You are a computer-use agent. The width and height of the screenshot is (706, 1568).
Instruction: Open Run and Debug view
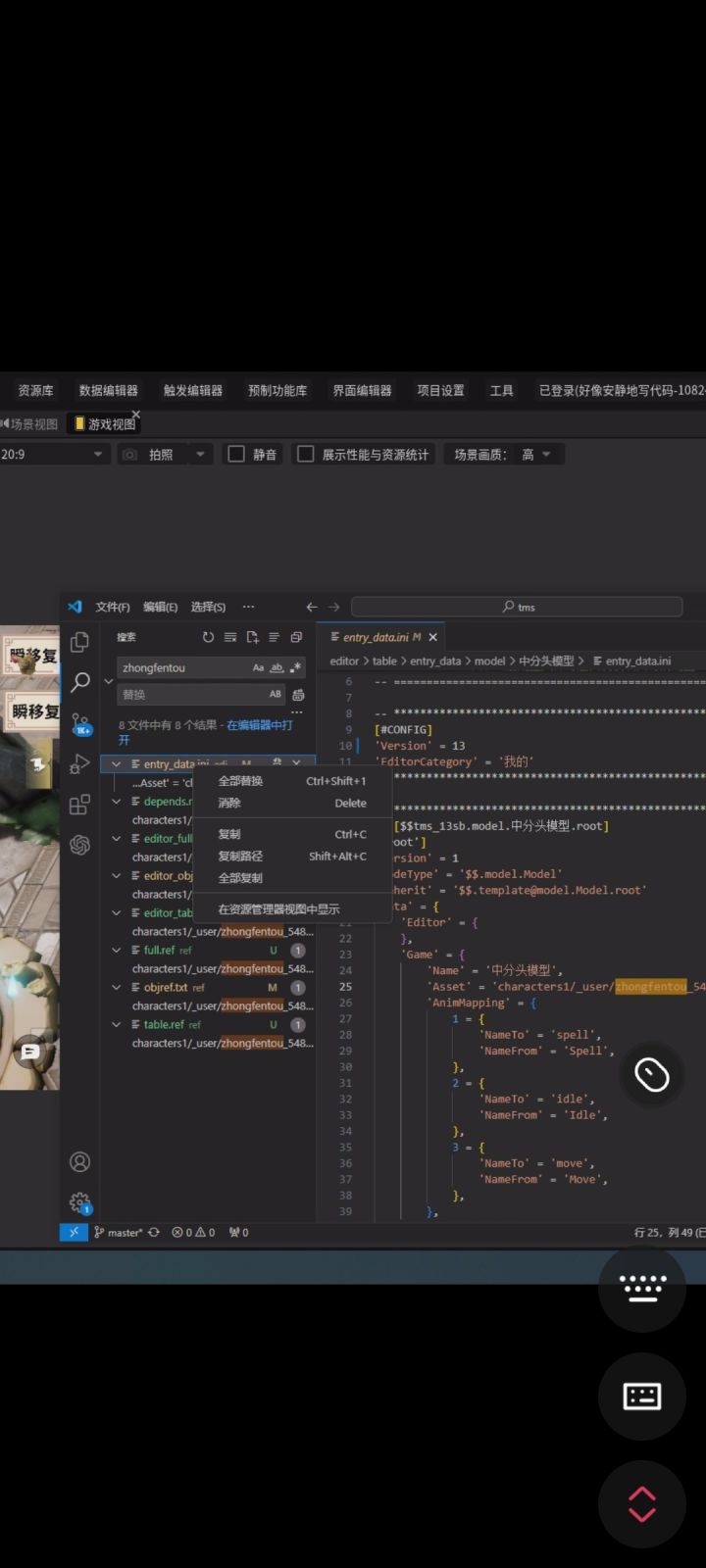tap(80, 764)
